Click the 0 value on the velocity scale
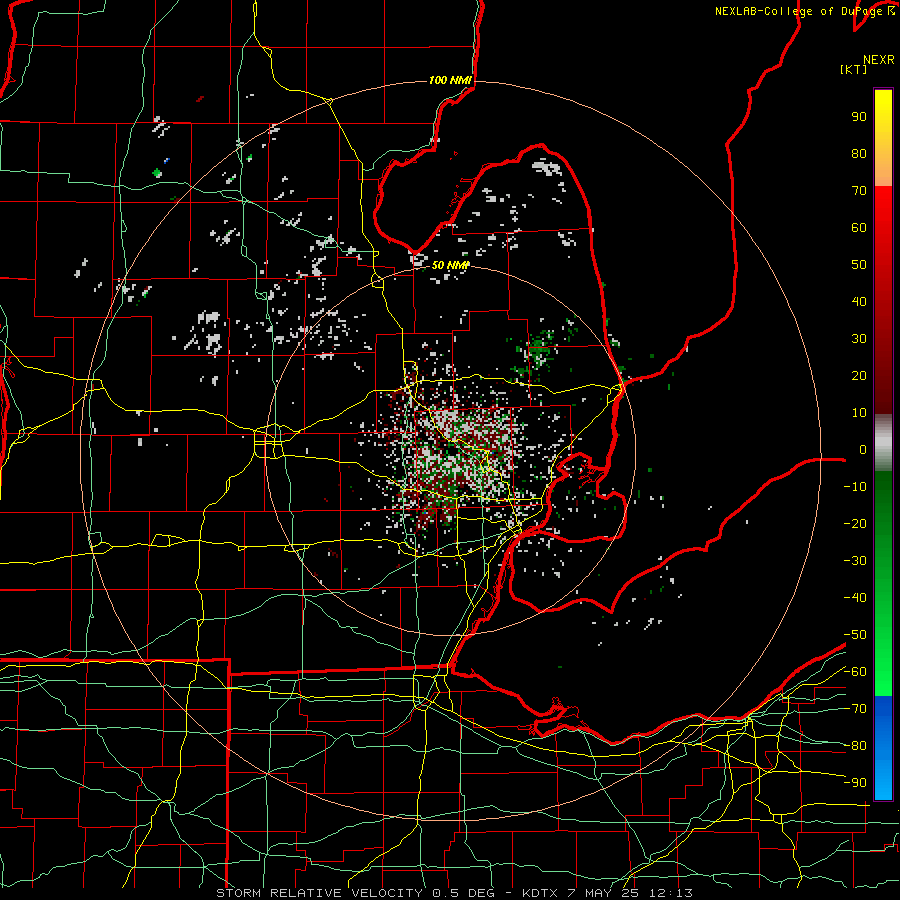Image resolution: width=900 pixels, height=900 pixels. click(863, 449)
